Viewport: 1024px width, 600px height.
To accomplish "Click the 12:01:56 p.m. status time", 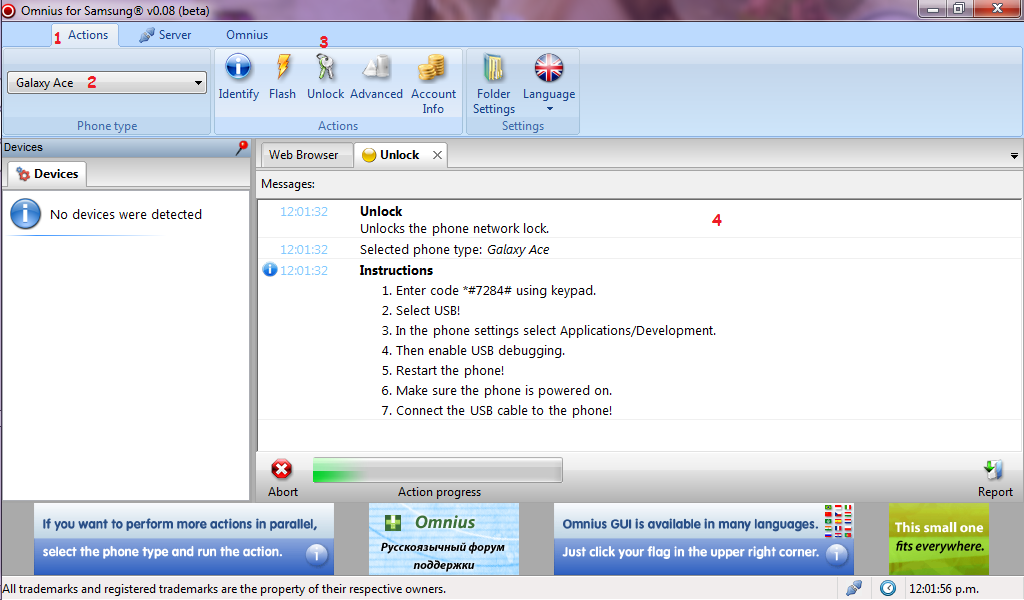I will [944, 589].
